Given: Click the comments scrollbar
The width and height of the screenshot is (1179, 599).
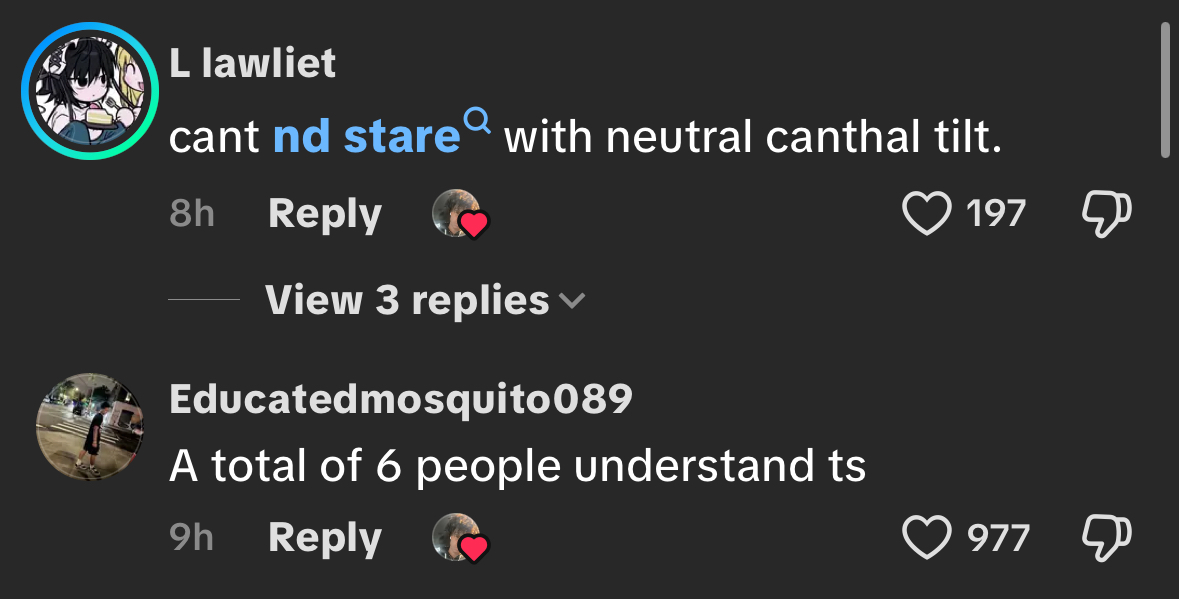Looking at the screenshot, I should click(1165, 90).
